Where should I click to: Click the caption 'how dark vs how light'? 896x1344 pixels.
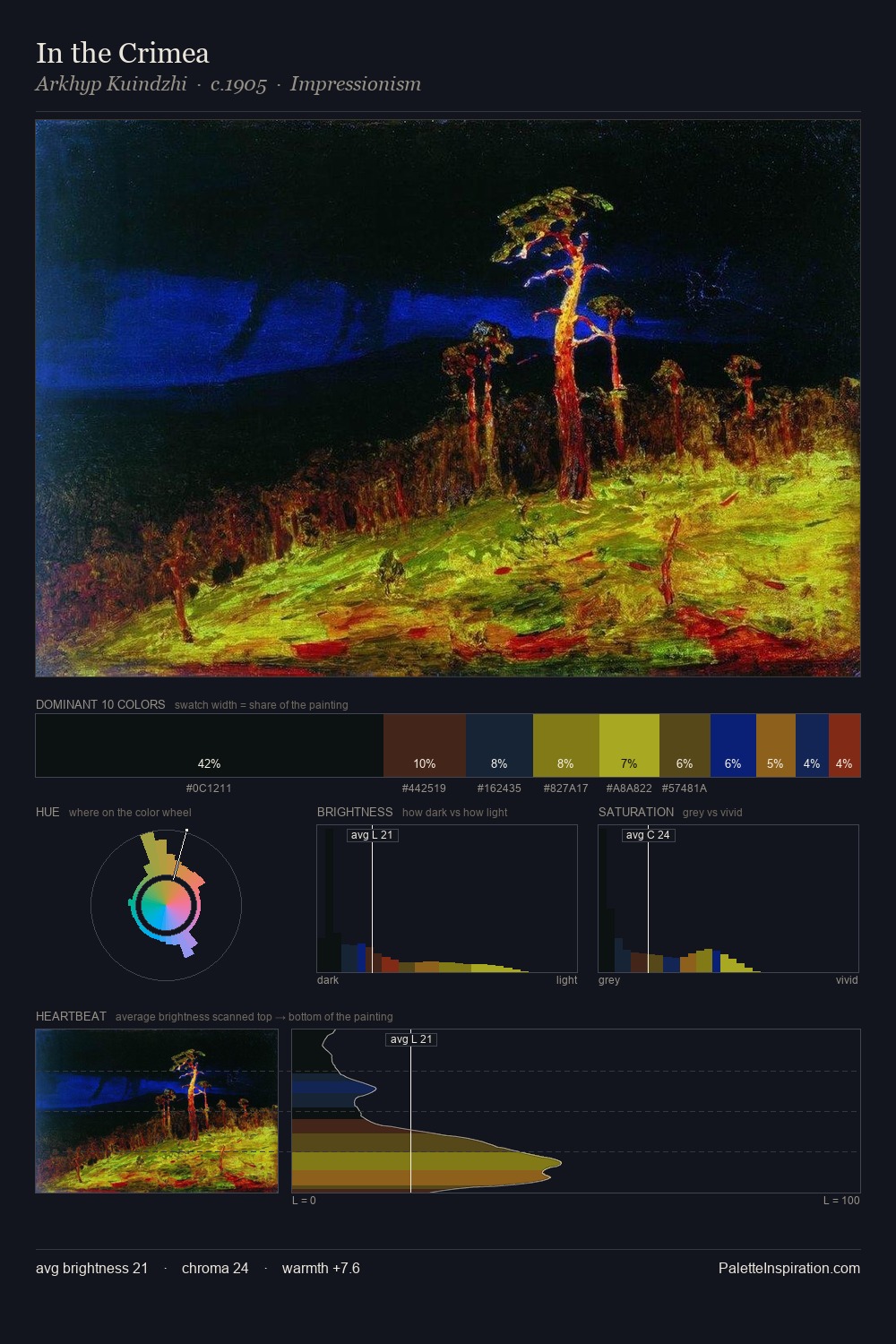455,813
